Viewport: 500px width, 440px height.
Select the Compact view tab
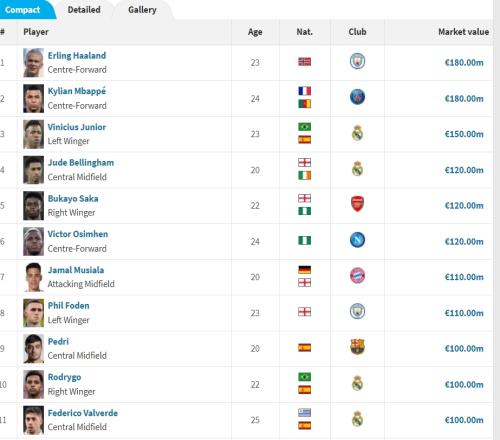click(x=22, y=10)
